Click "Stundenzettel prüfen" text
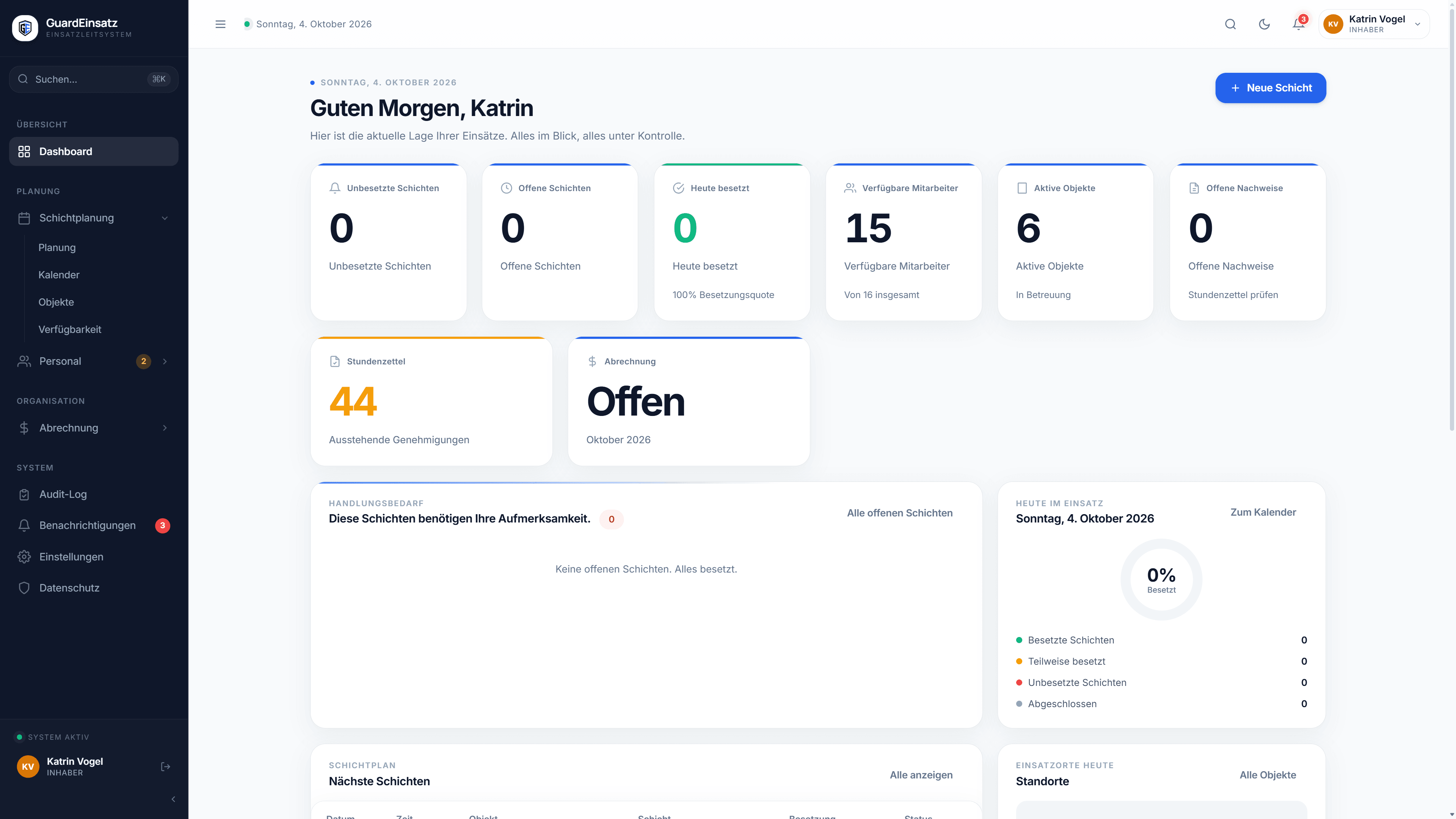This screenshot has height=819, width=1456. tap(1233, 295)
